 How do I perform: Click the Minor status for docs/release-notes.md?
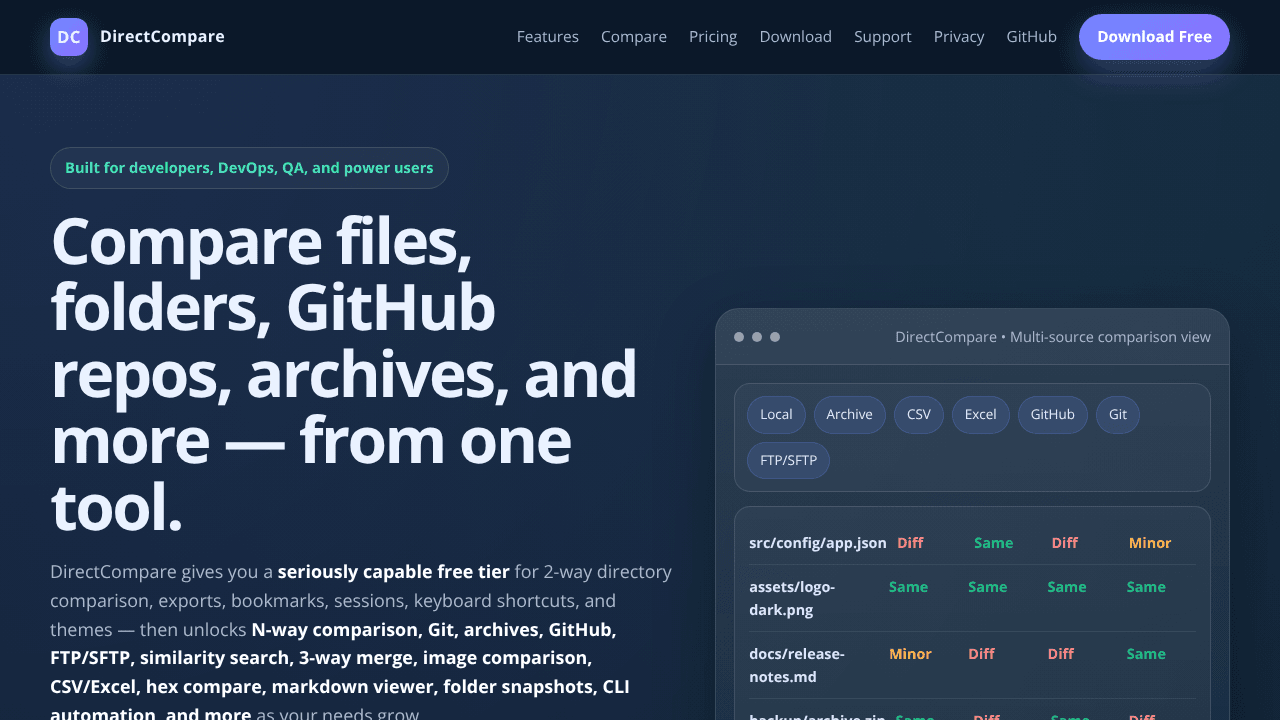(x=910, y=654)
